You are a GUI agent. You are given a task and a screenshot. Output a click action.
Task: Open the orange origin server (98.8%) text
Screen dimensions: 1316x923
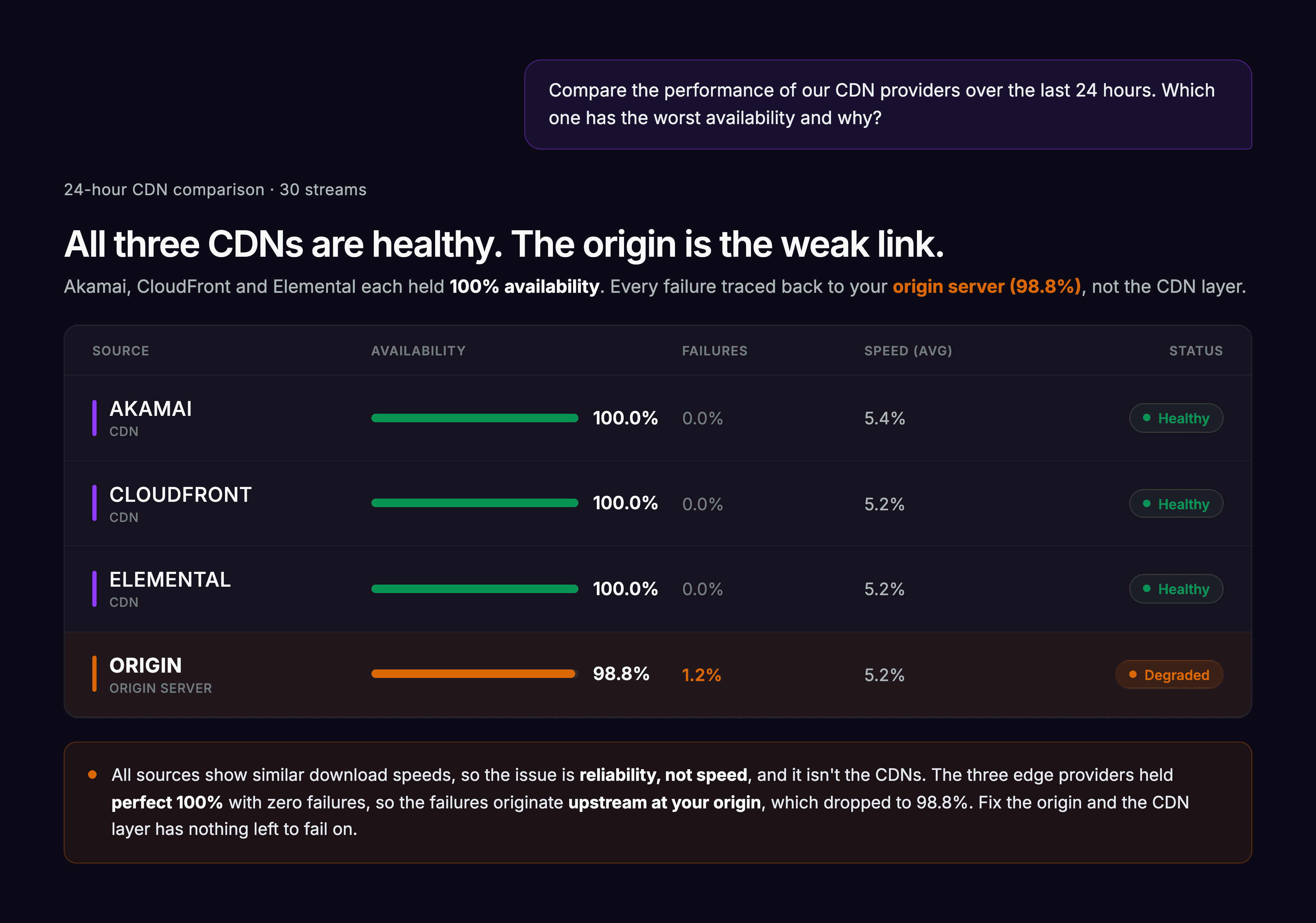[x=987, y=286]
